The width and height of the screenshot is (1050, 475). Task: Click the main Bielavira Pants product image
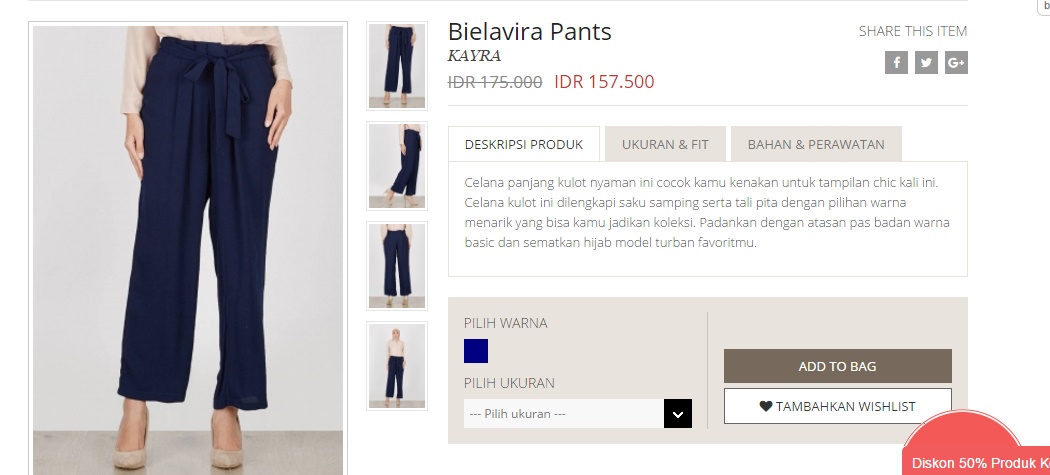[x=188, y=249]
